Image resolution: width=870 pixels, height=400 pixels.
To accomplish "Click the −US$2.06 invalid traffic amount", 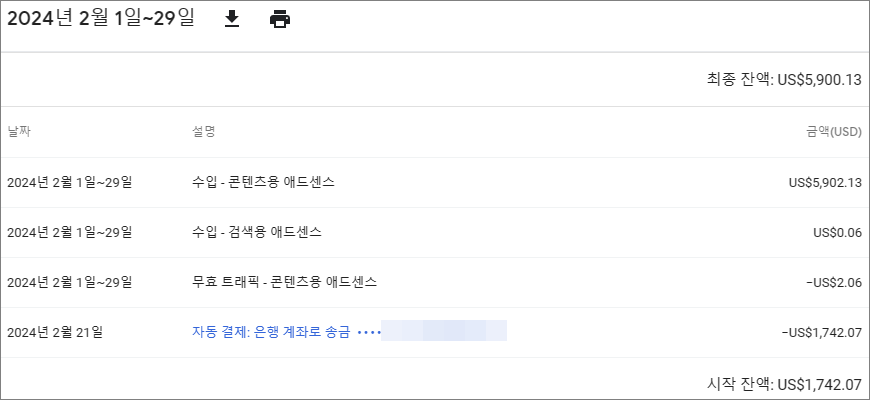I will point(834,282).
